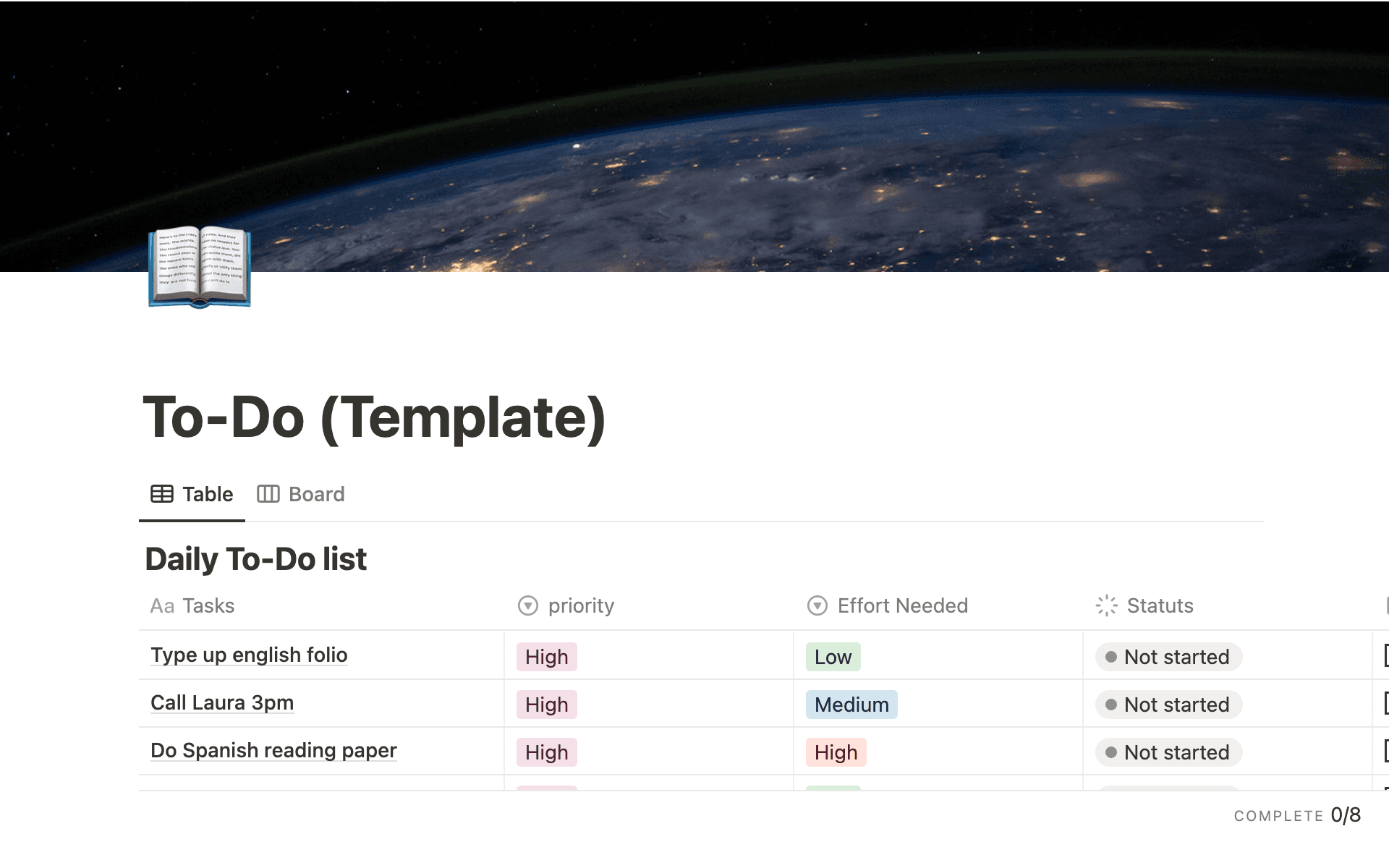Click the Statuts column status icon

click(1107, 605)
